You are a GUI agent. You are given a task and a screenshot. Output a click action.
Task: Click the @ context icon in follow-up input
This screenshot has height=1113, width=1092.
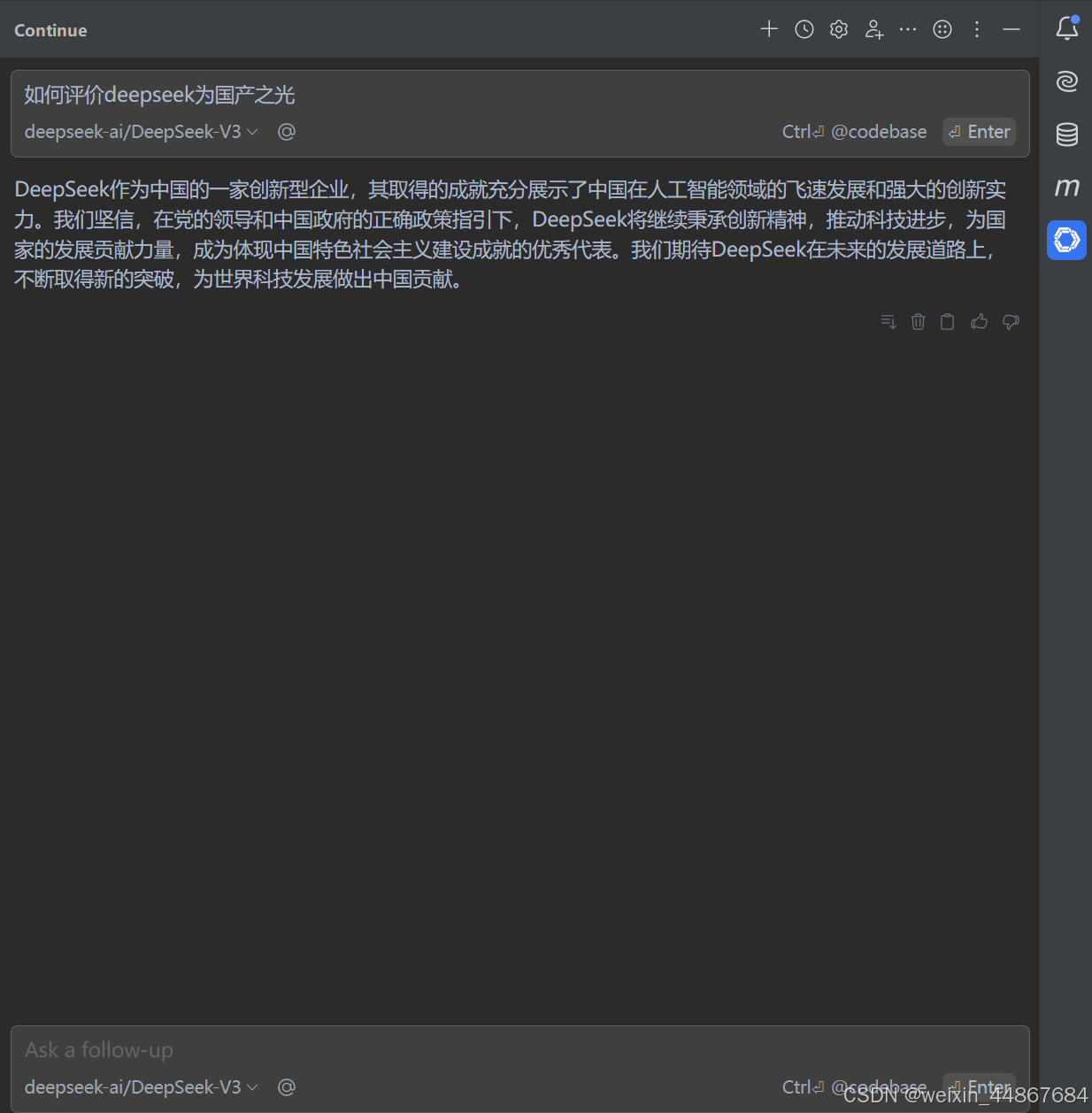(287, 1087)
